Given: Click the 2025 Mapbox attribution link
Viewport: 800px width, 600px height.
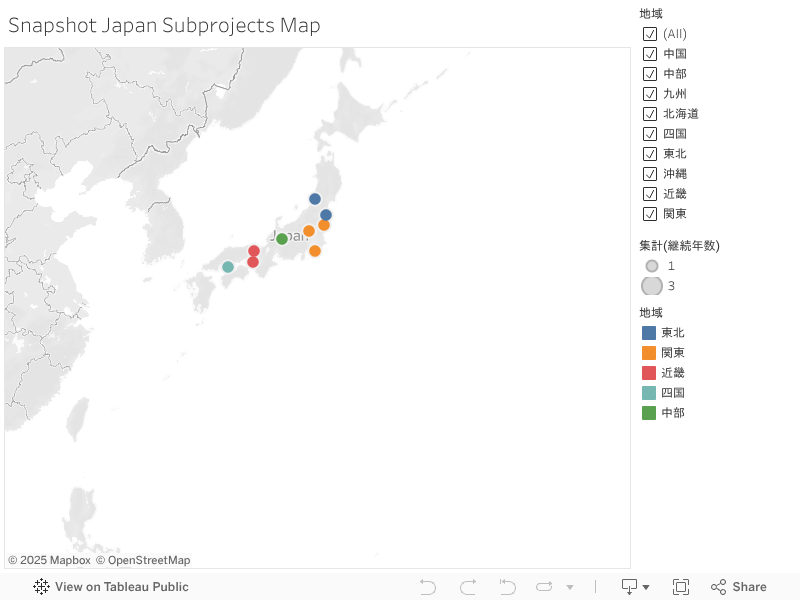Looking at the screenshot, I should (x=49, y=560).
